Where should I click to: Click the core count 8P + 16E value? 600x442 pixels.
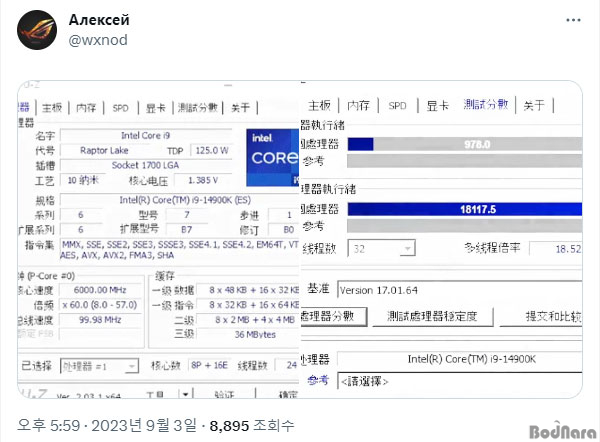click(209, 365)
